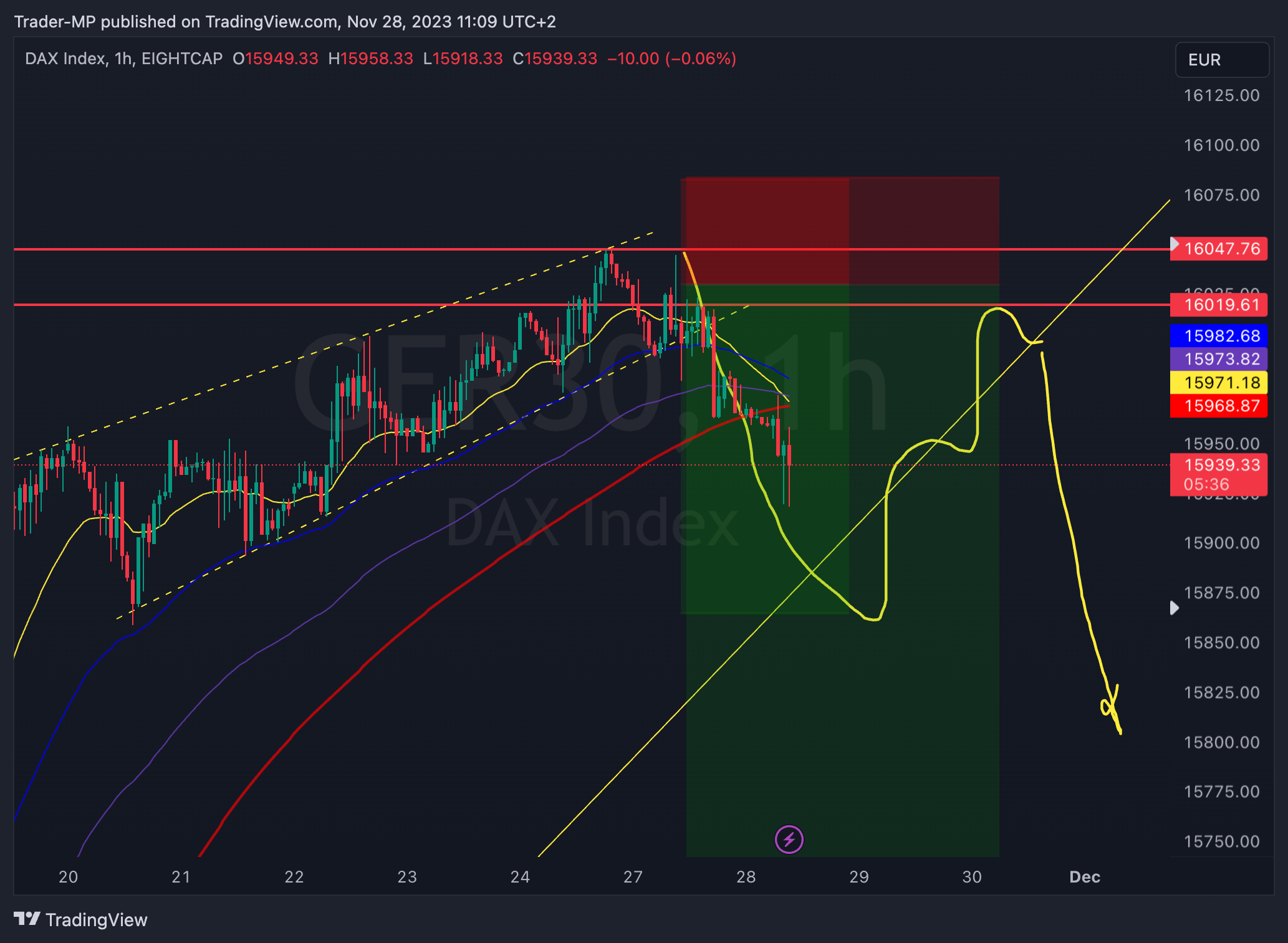1288x943 pixels.
Task: Click the 05:36 bar countdown timer
Action: pos(1206,484)
